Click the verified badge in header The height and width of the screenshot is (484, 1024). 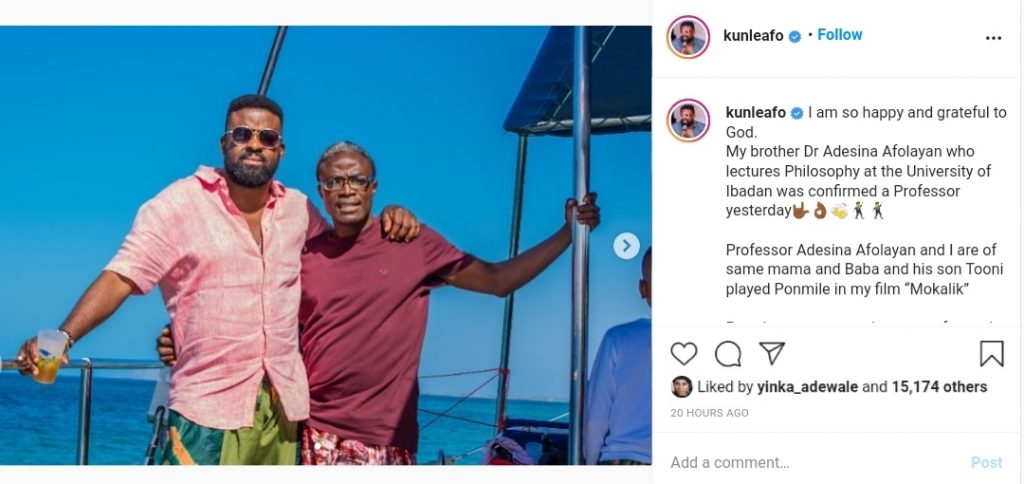[795, 35]
